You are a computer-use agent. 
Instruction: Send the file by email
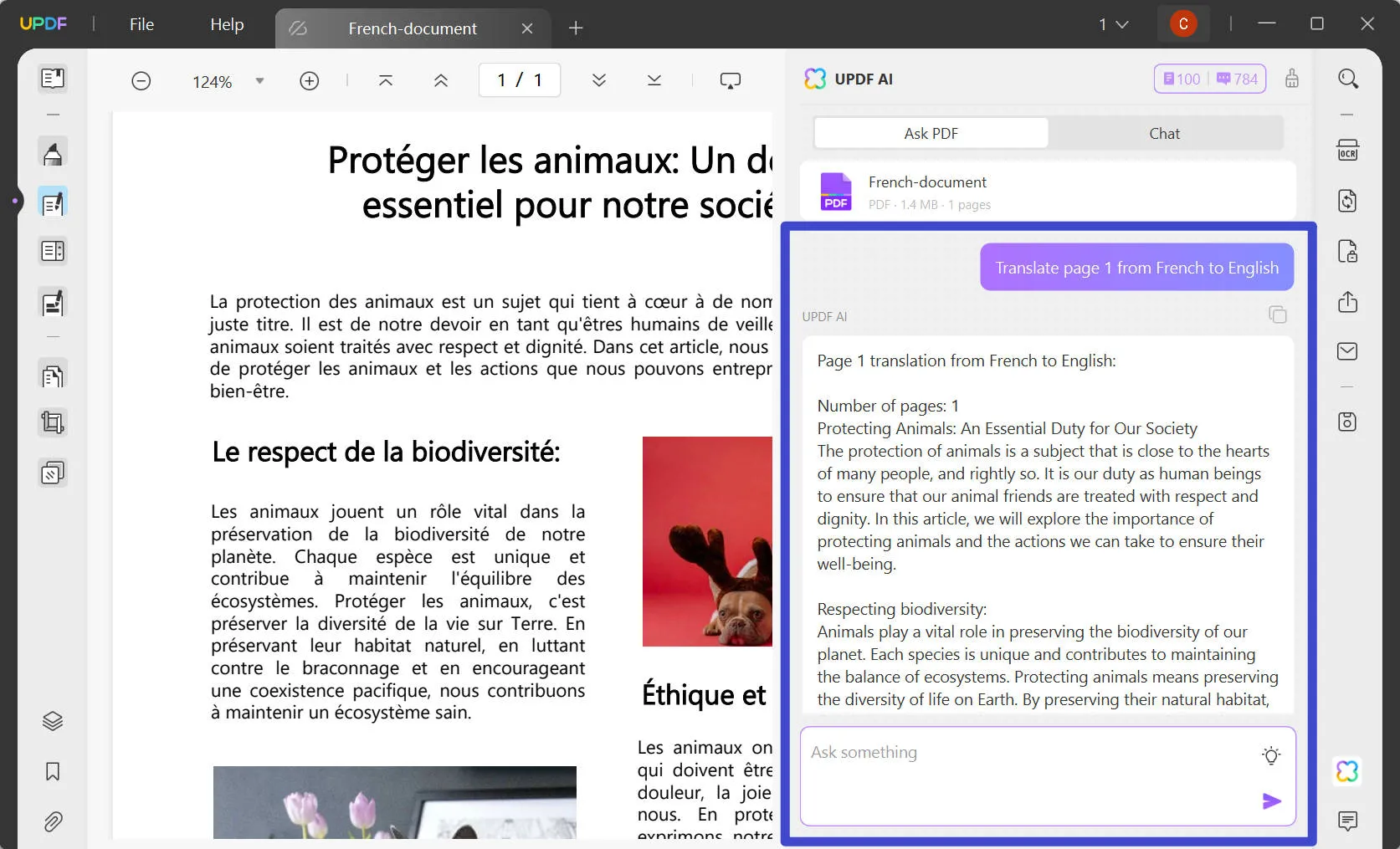[1348, 351]
